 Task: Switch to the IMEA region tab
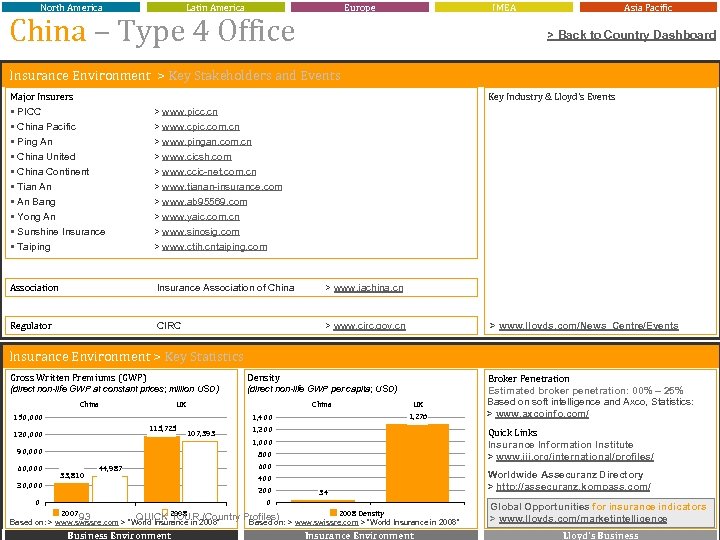(504, 7)
